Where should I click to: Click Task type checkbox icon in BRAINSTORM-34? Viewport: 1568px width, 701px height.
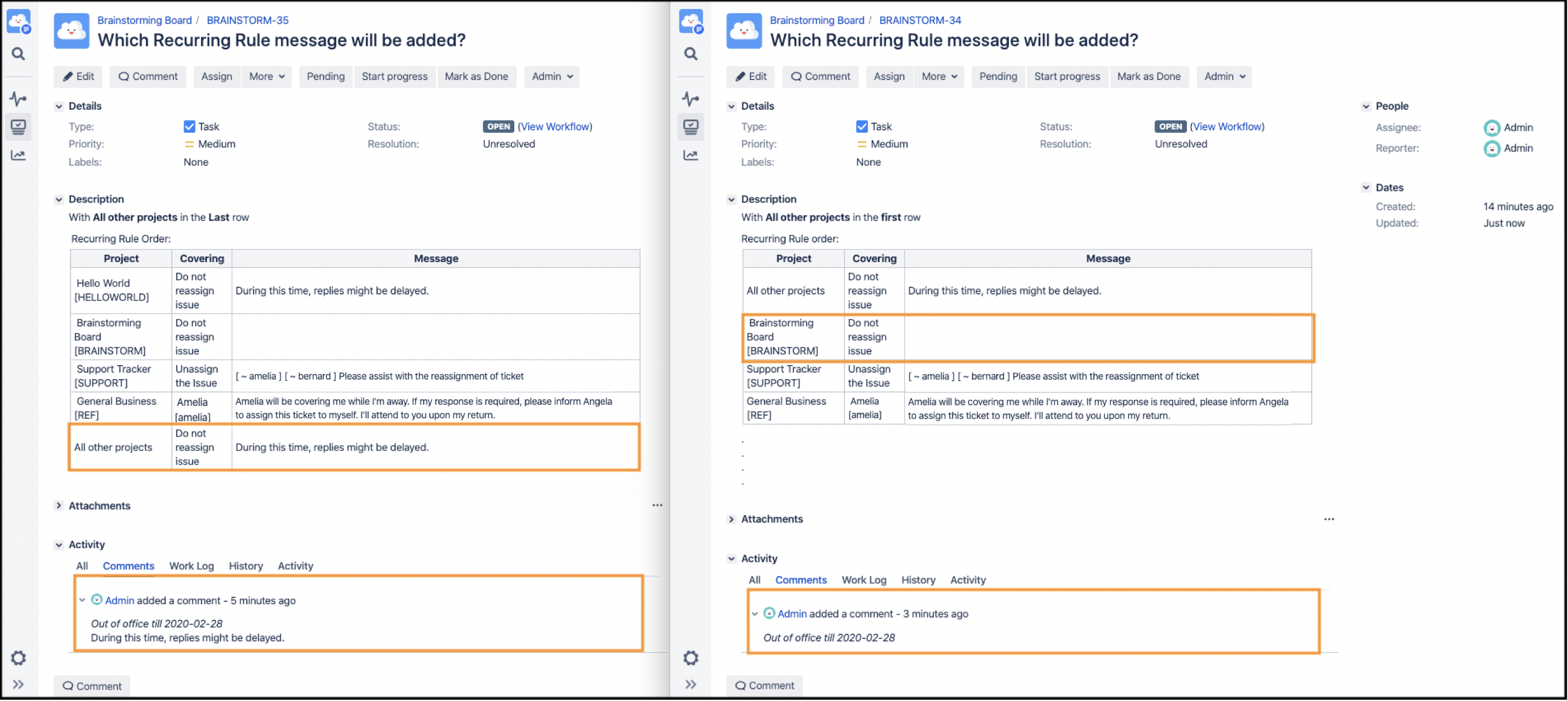pos(861,127)
